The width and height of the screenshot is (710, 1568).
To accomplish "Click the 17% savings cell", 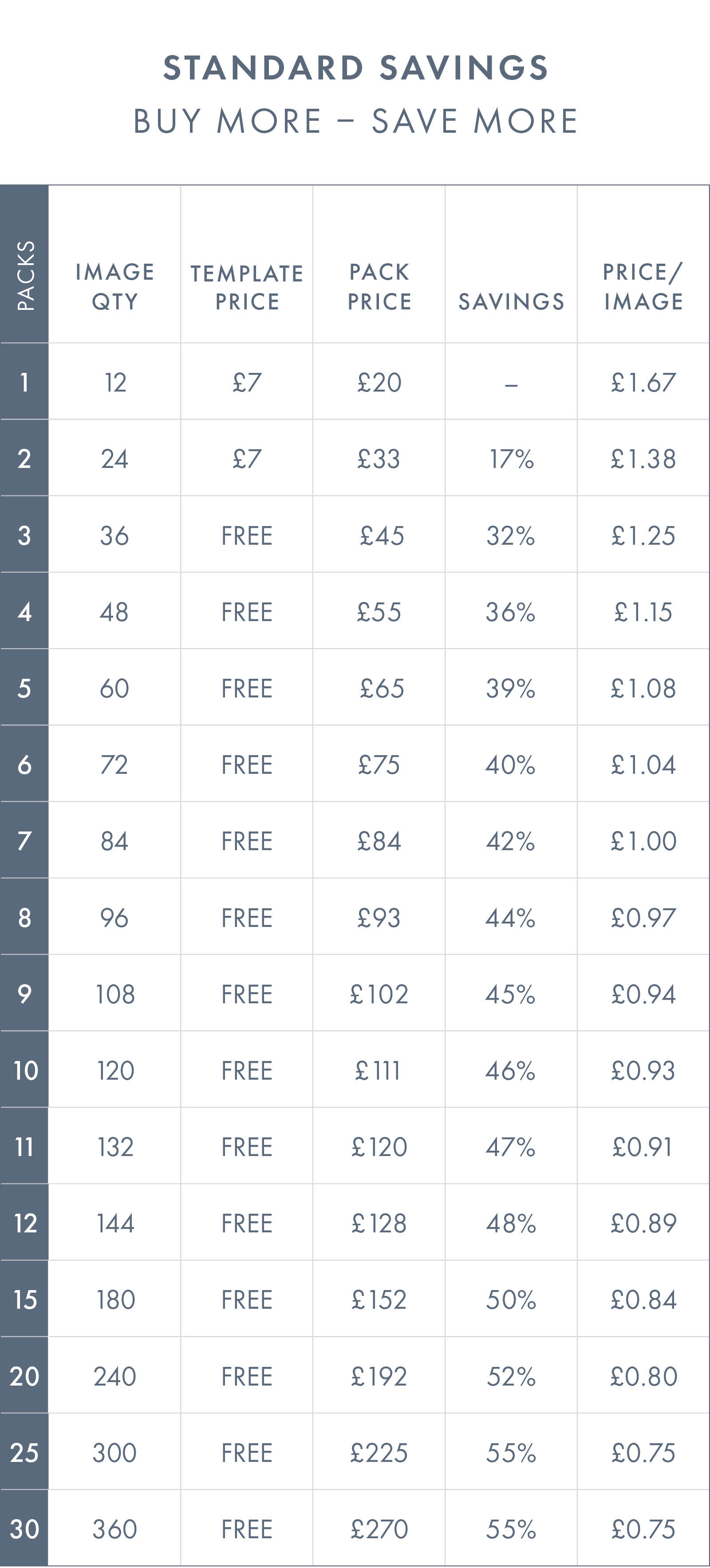I will [511, 459].
